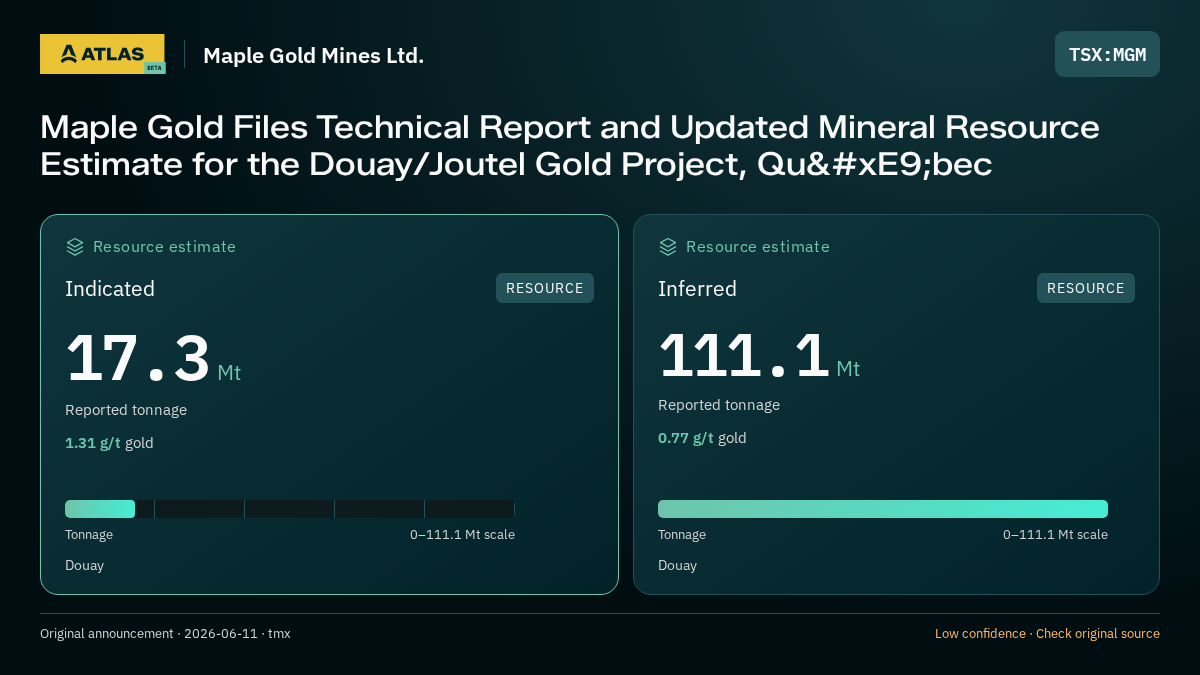Click the 'Indicated' category label
Image resolution: width=1200 pixels, height=675 pixels.
pyautogui.click(x=110, y=289)
